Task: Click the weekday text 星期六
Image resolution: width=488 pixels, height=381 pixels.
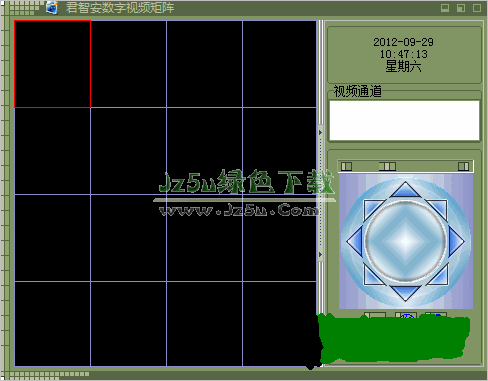Action: point(403,66)
